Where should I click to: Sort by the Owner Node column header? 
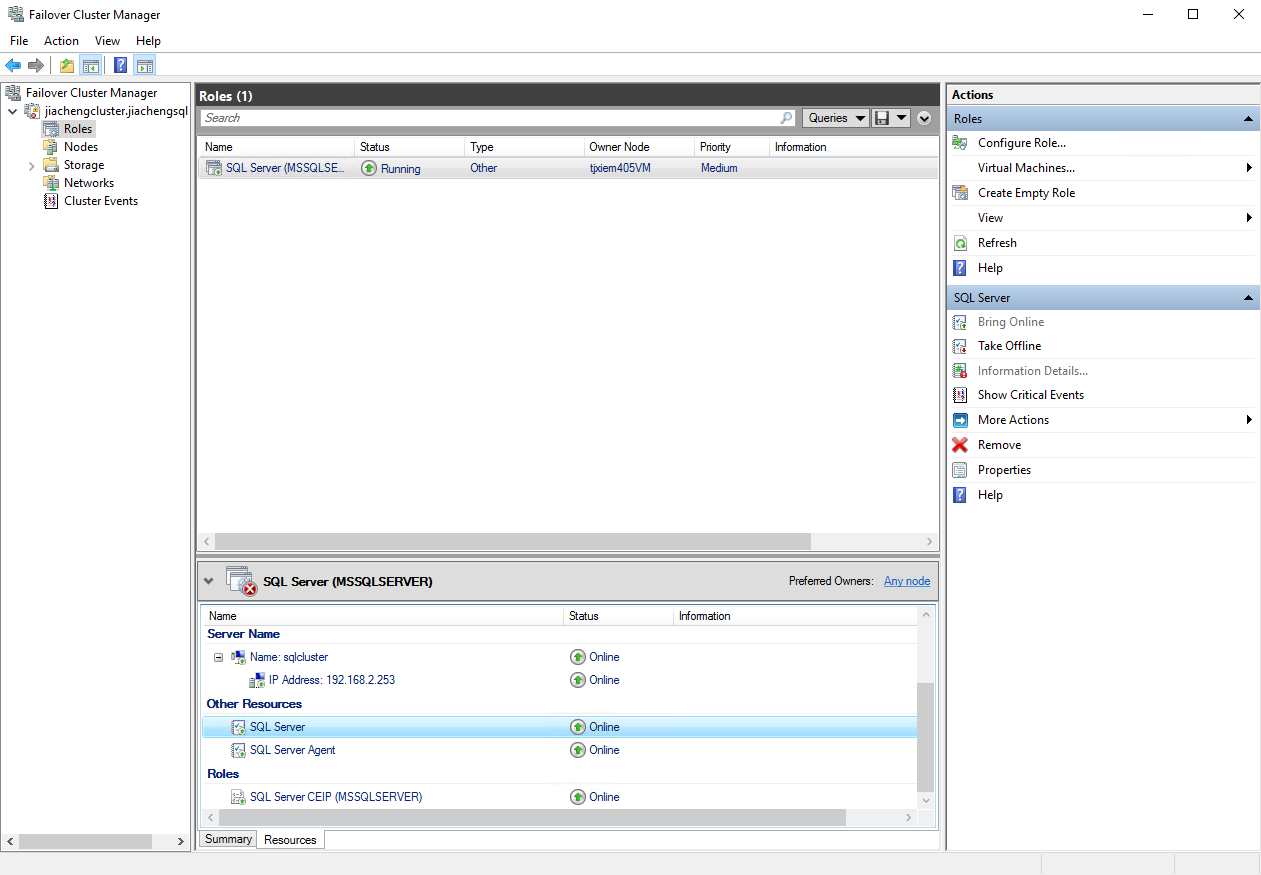pyautogui.click(x=639, y=147)
